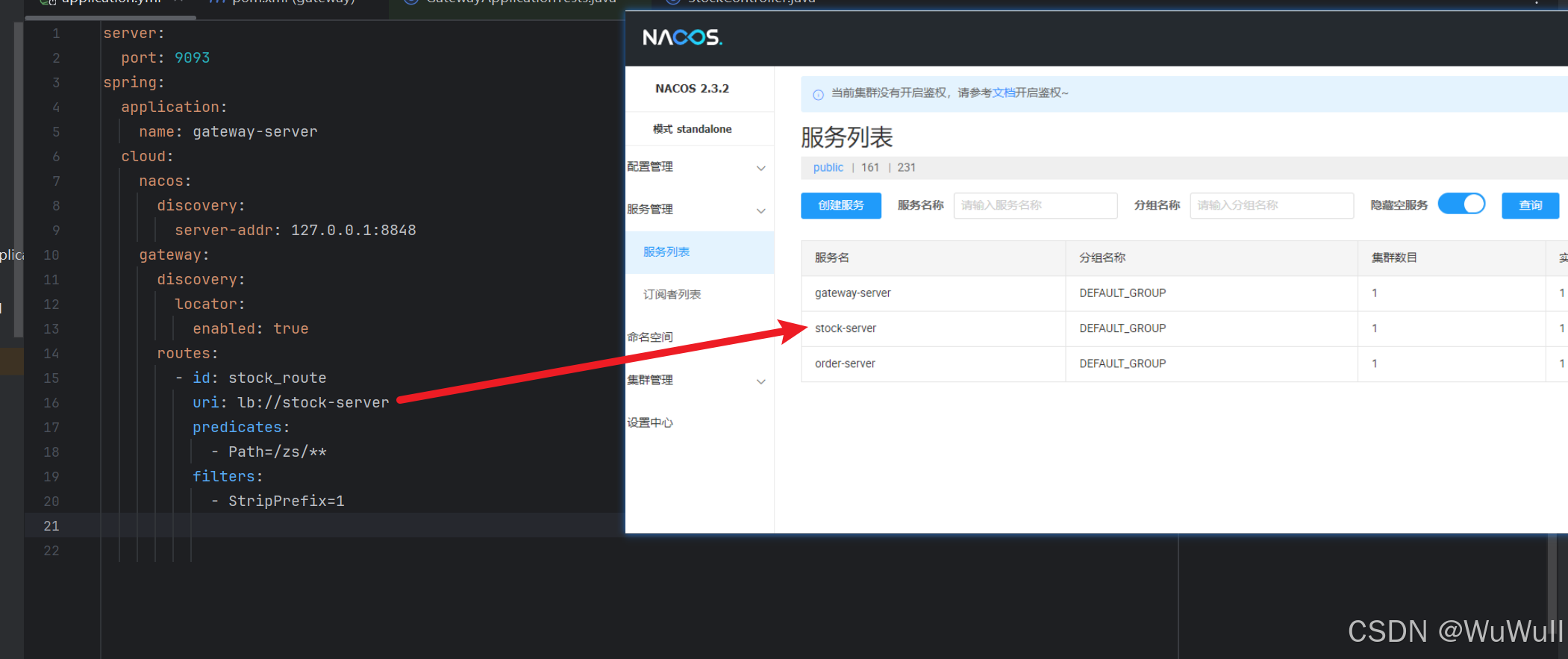This screenshot has width=1568, height=659.
Task: Click line number 9 in the gutter
Action: (56, 230)
